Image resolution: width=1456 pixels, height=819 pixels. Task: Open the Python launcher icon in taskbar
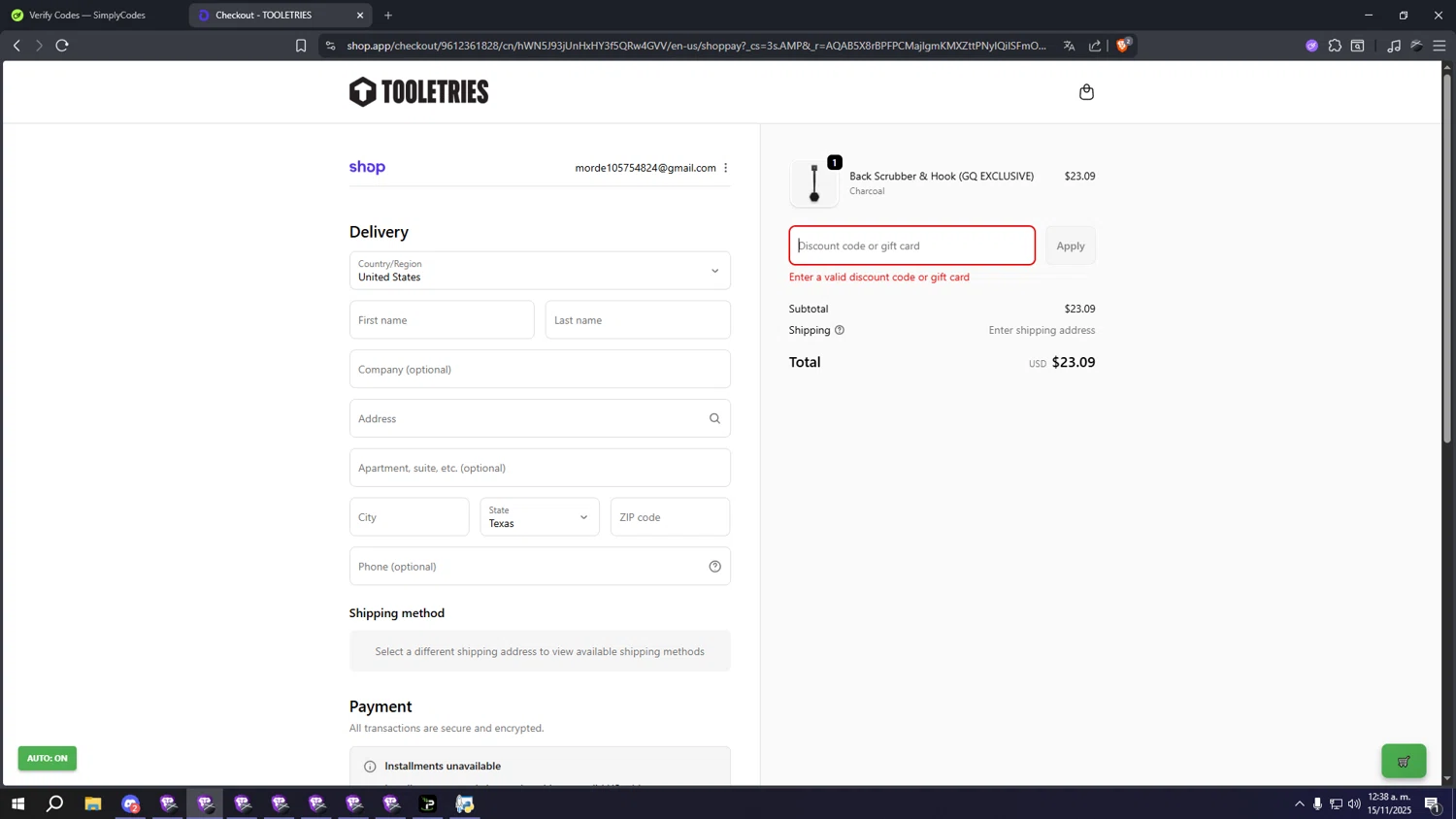click(x=465, y=803)
